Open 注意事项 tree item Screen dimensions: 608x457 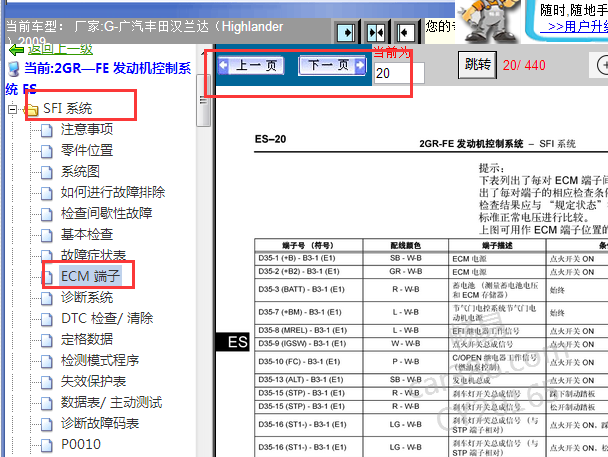[87, 129]
